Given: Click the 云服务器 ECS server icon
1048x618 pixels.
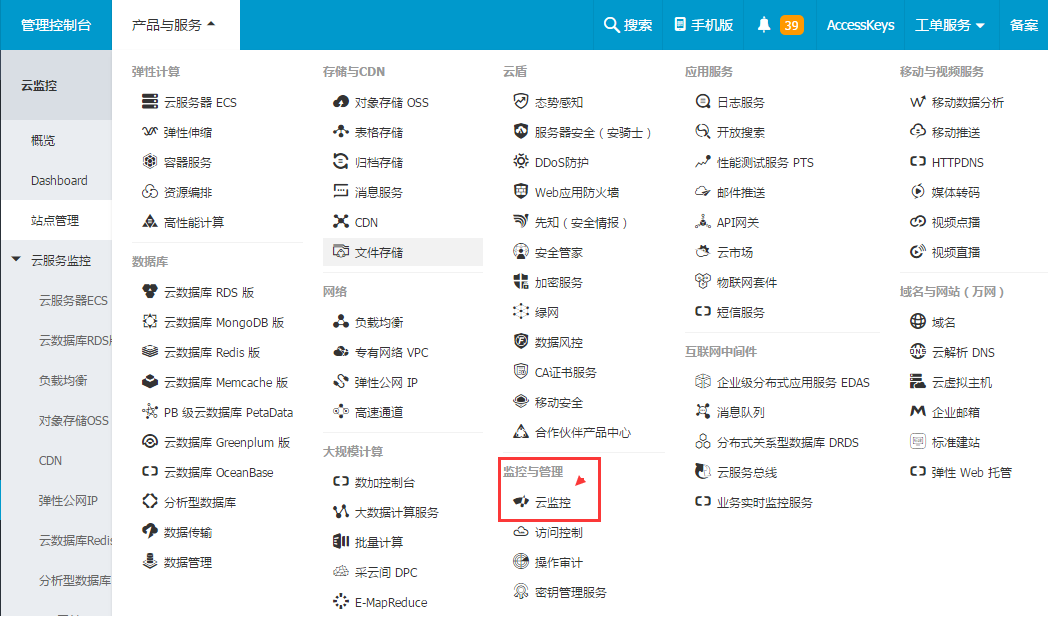Looking at the screenshot, I should (150, 102).
